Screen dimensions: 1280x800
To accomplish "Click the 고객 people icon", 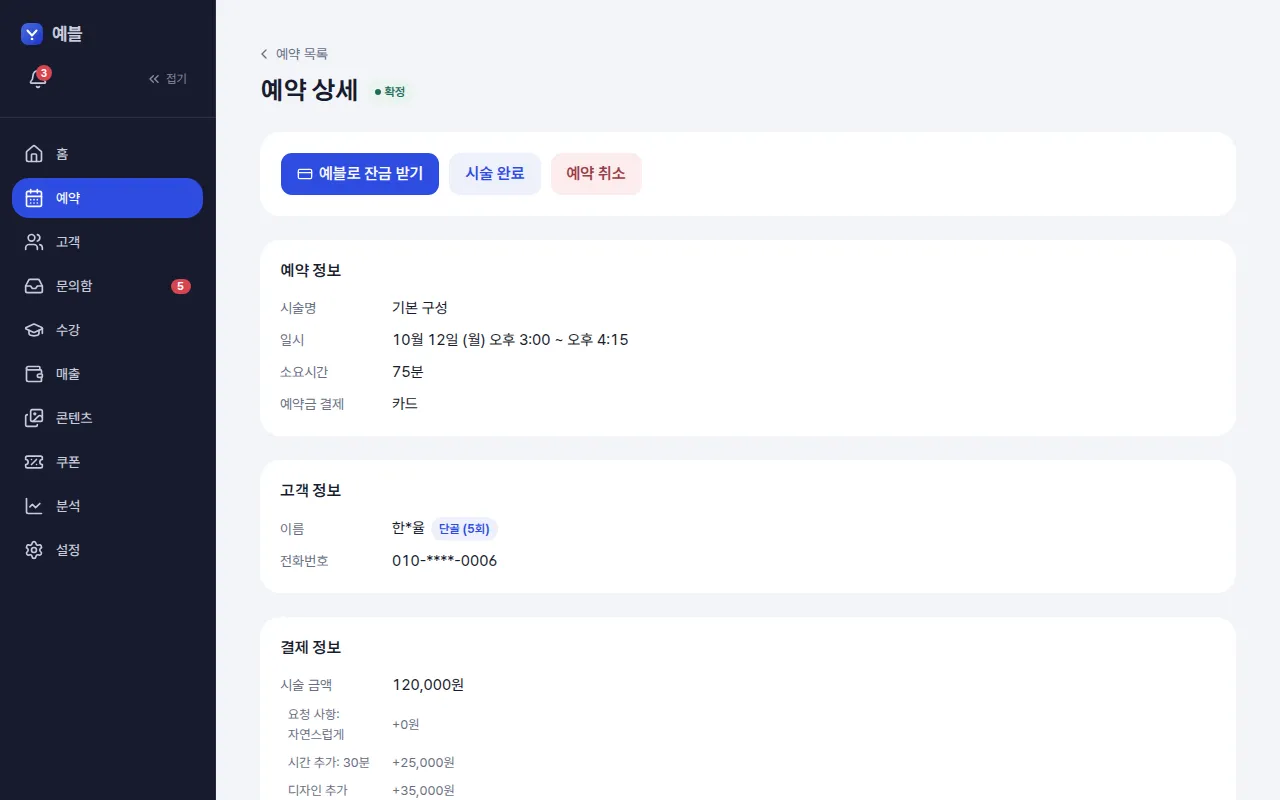I will pyautogui.click(x=34, y=242).
